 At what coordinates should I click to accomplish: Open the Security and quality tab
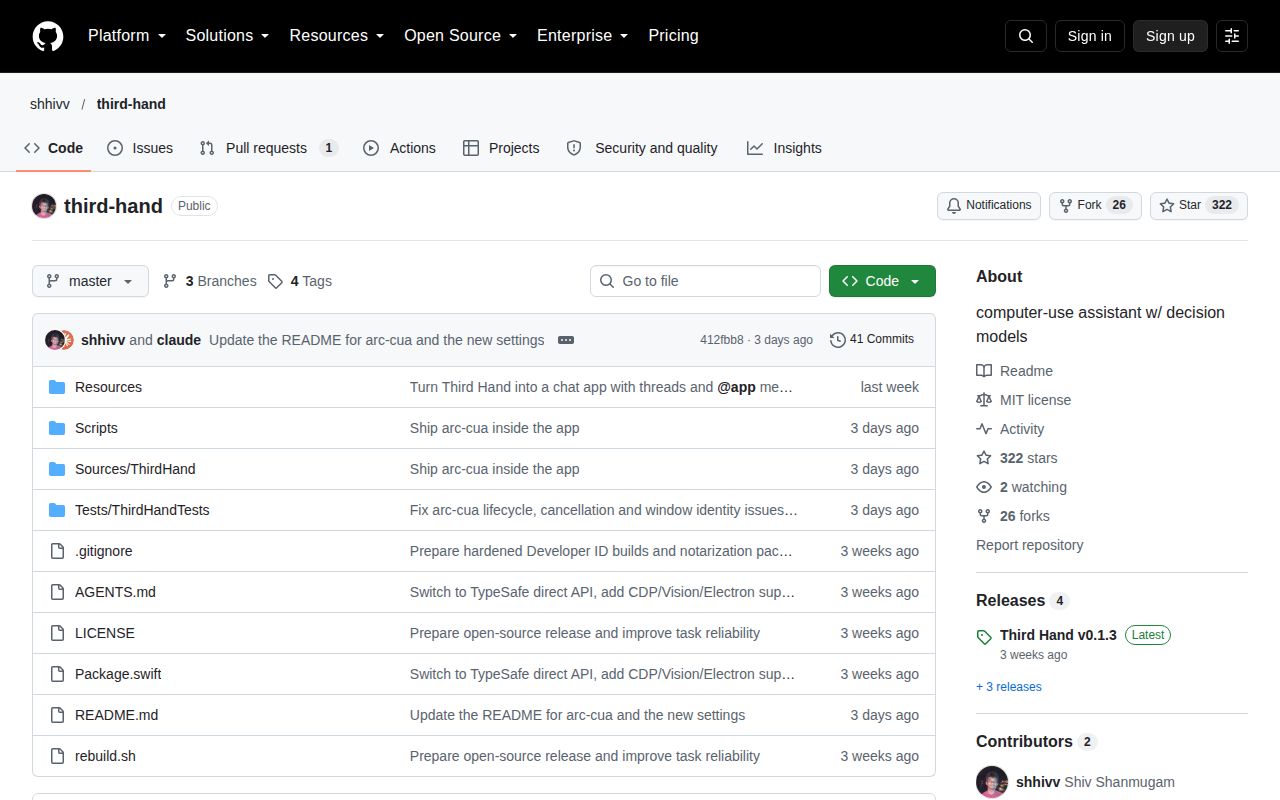(x=642, y=148)
